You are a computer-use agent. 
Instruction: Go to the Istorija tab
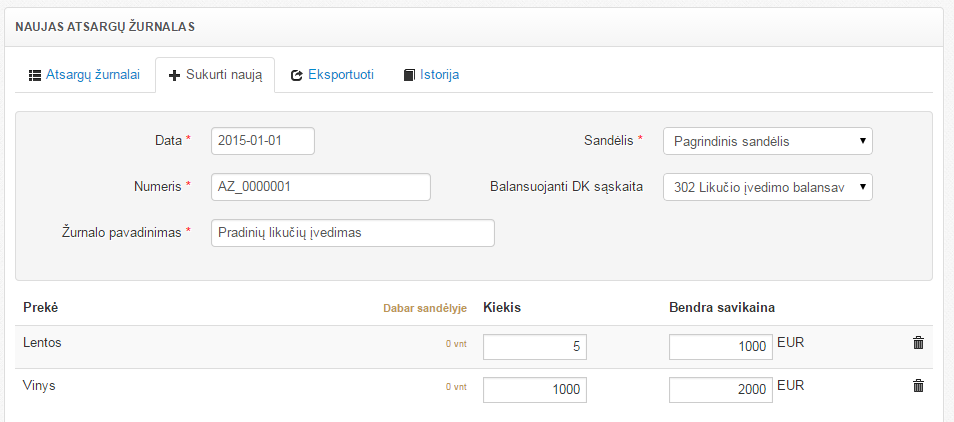[439, 75]
